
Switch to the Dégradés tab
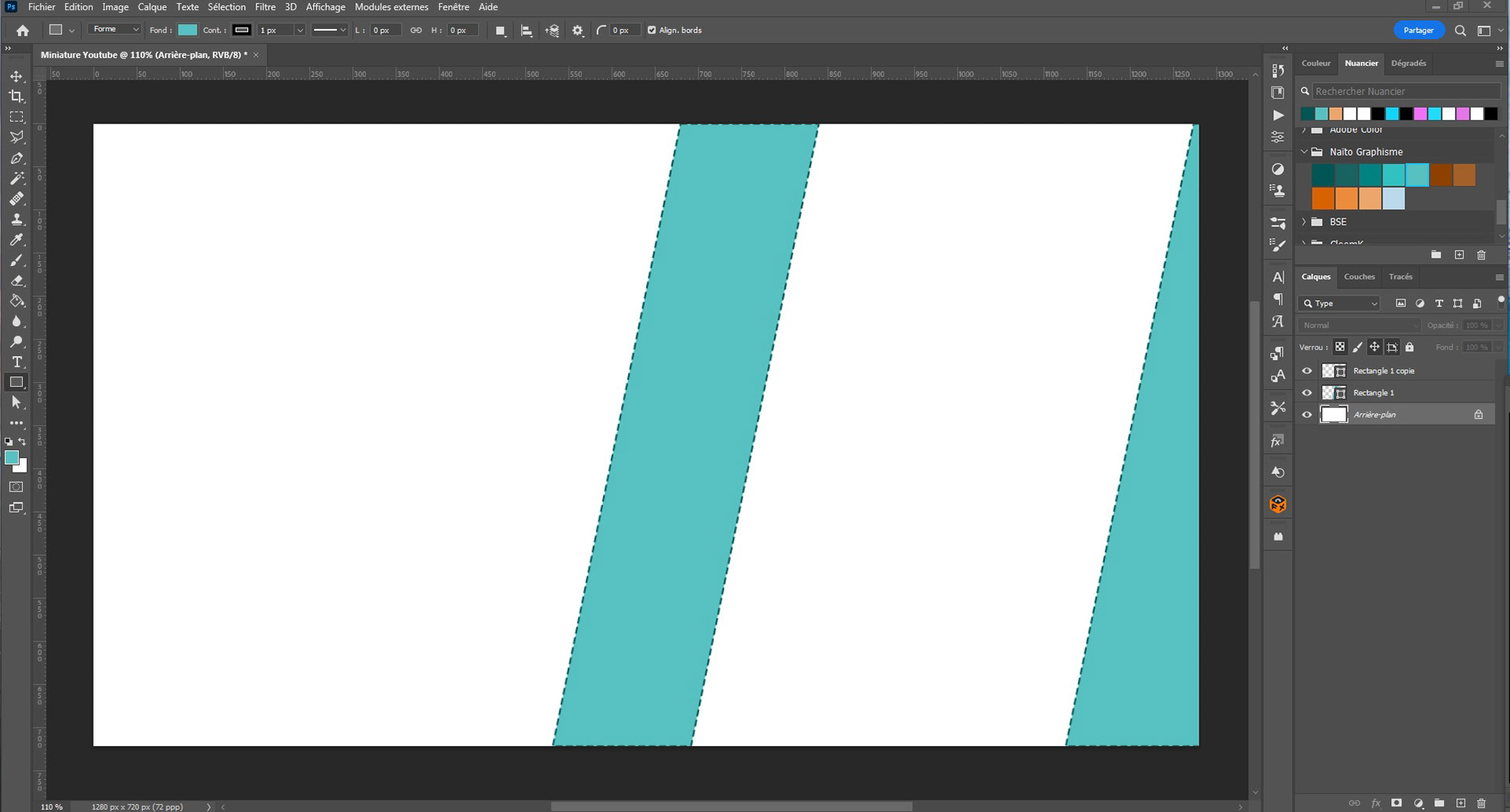pos(1409,63)
